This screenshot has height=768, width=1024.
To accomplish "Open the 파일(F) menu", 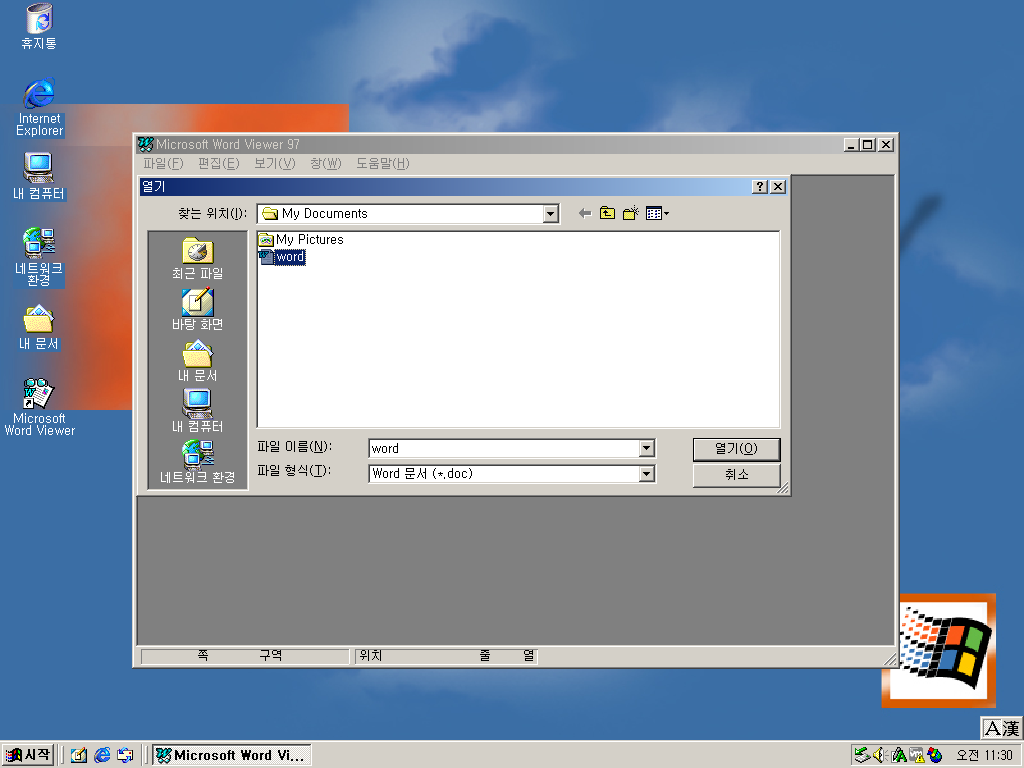I will pos(163,163).
